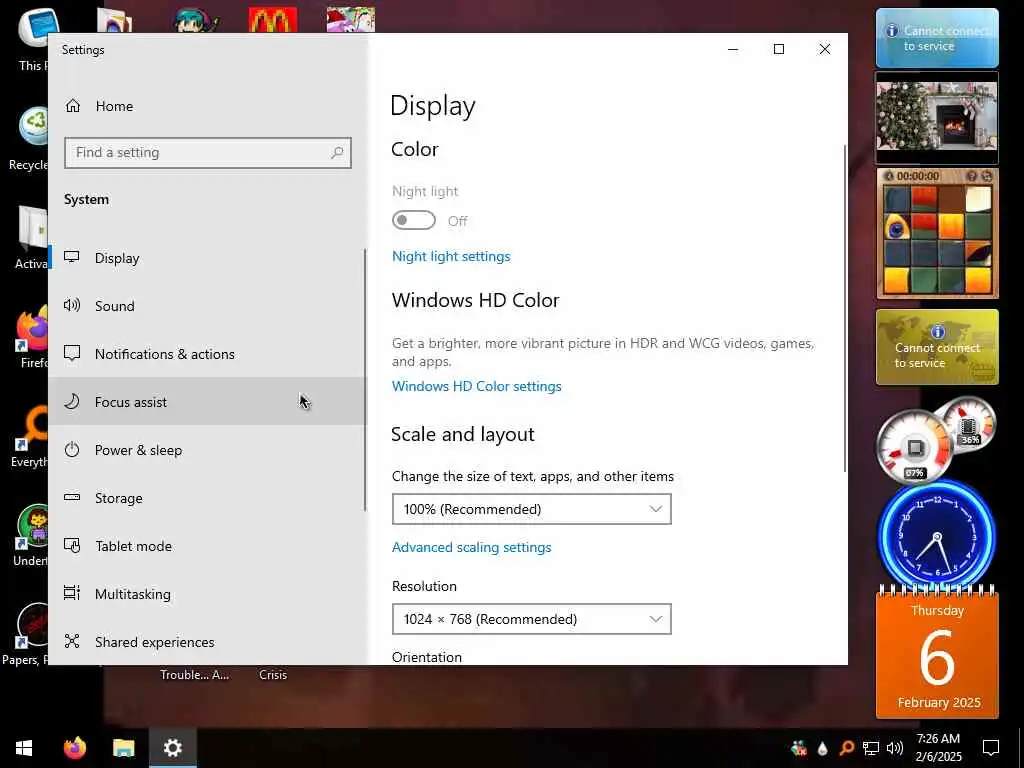Open Storage settings
This screenshot has width=1024, height=768.
(206, 498)
